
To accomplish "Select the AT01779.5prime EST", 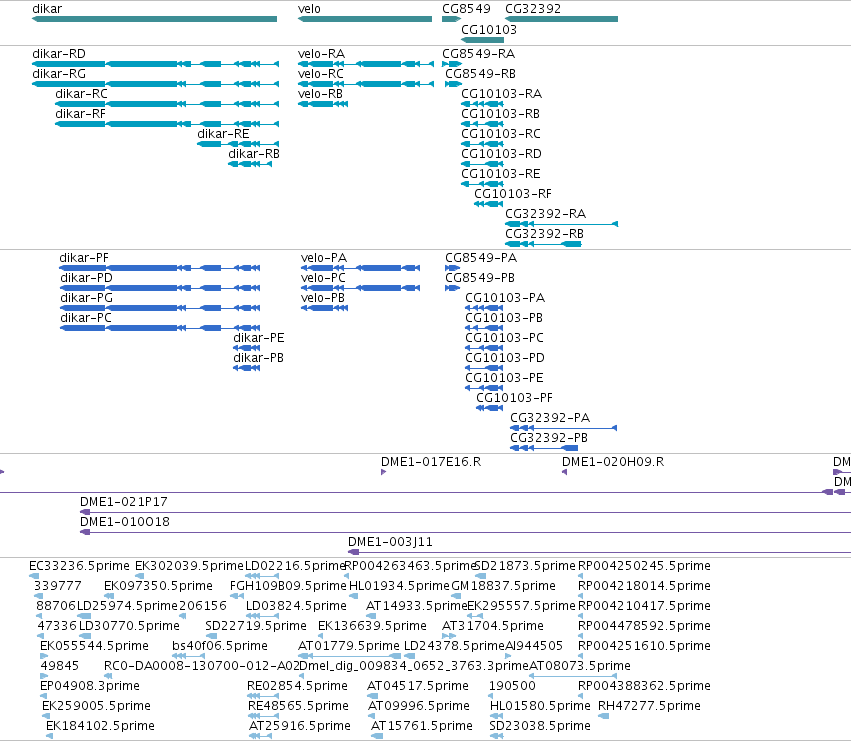I will [x=350, y=656].
